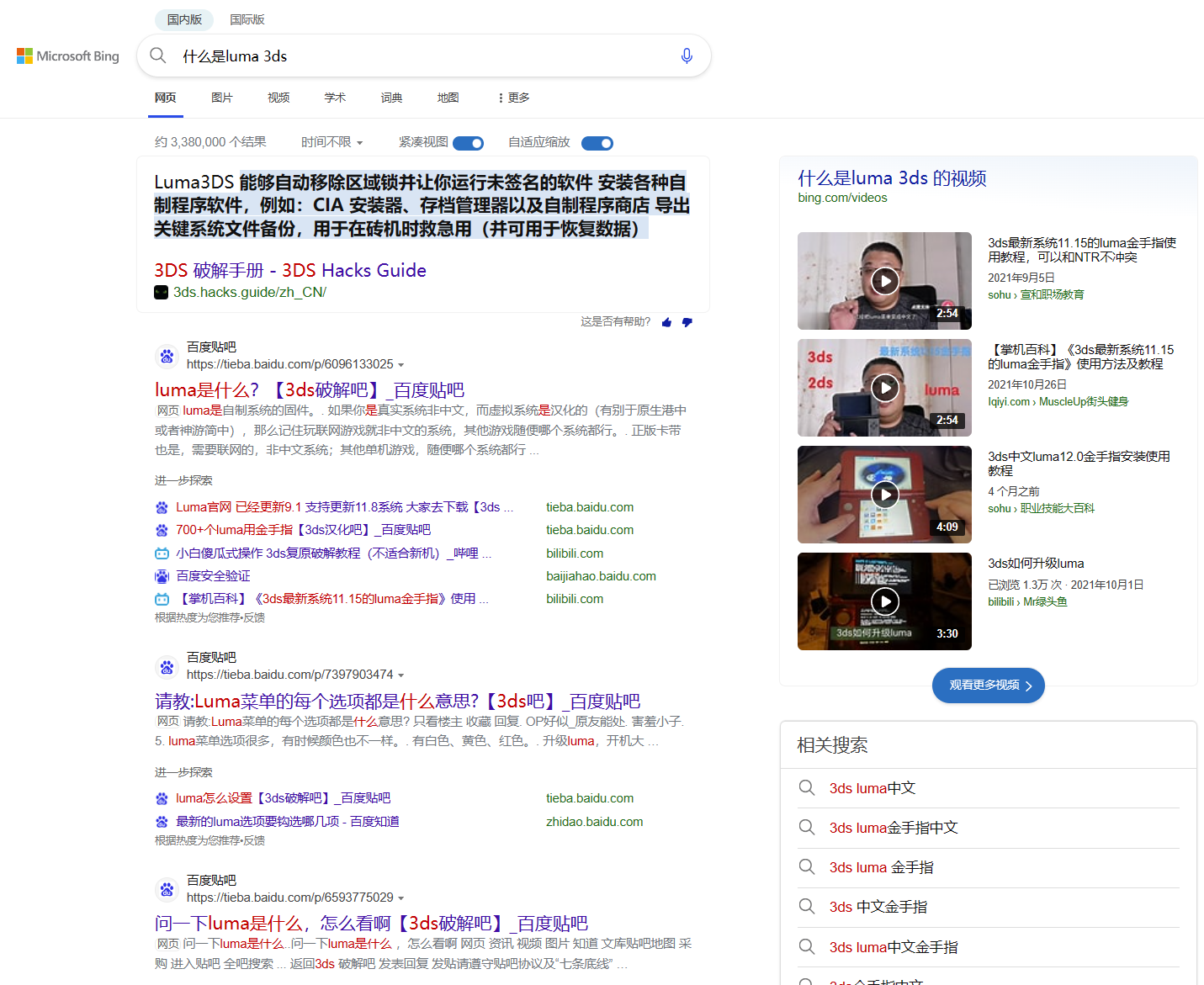
Task: Click the Microsoft Bing logo
Action: (68, 56)
